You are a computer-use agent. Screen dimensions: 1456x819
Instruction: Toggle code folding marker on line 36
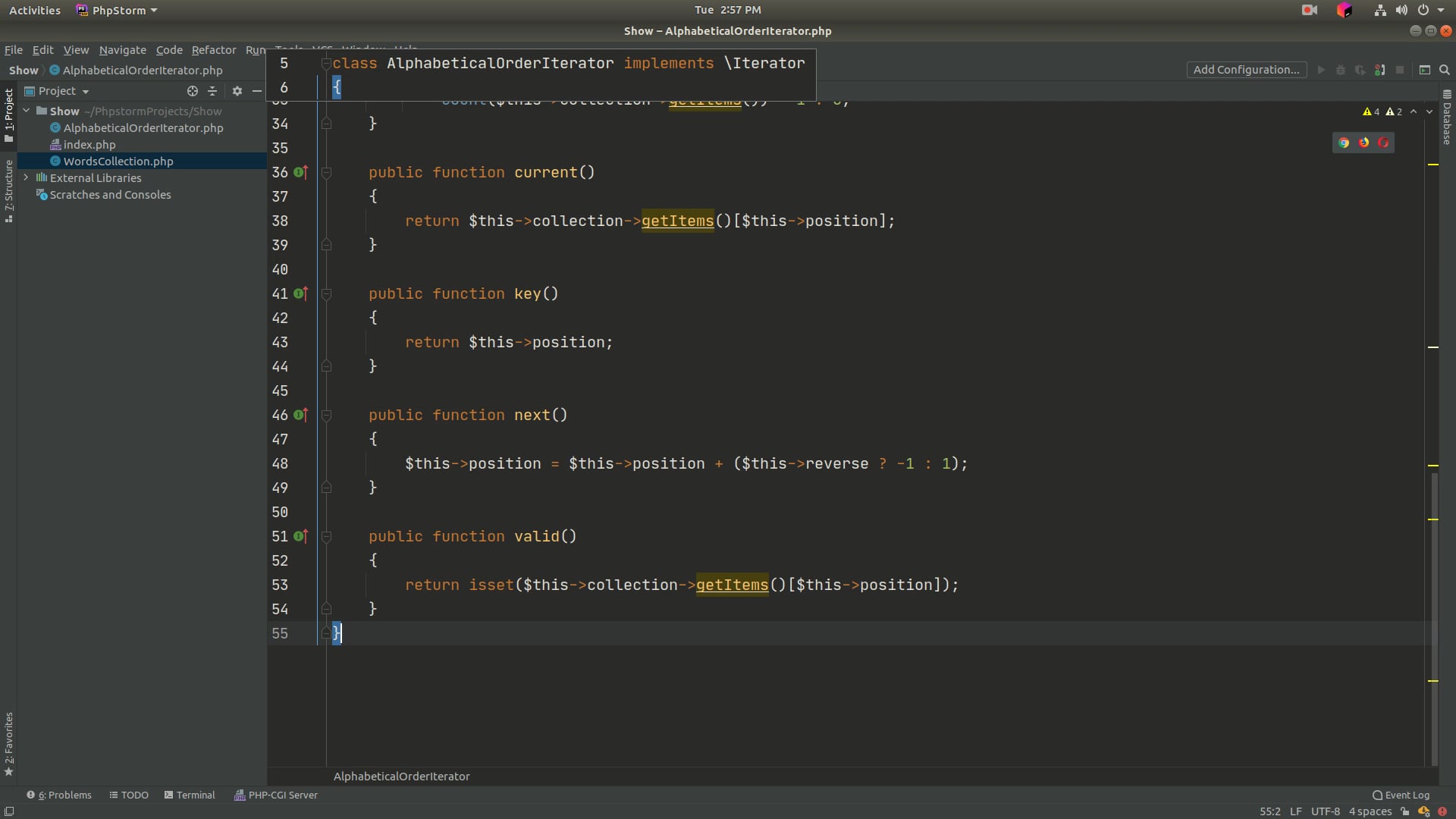tap(327, 172)
